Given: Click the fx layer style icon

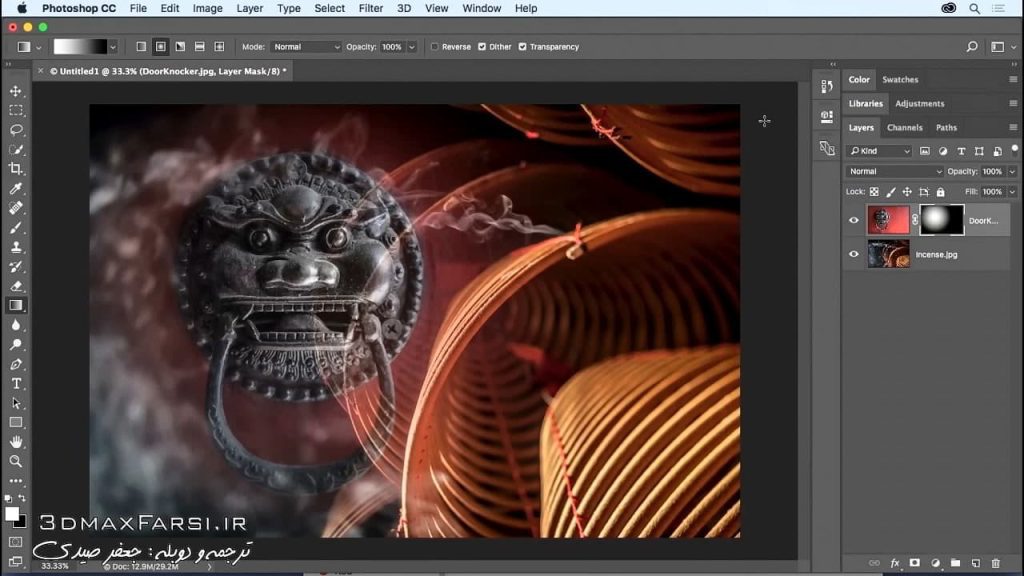Looking at the screenshot, I should [x=895, y=563].
